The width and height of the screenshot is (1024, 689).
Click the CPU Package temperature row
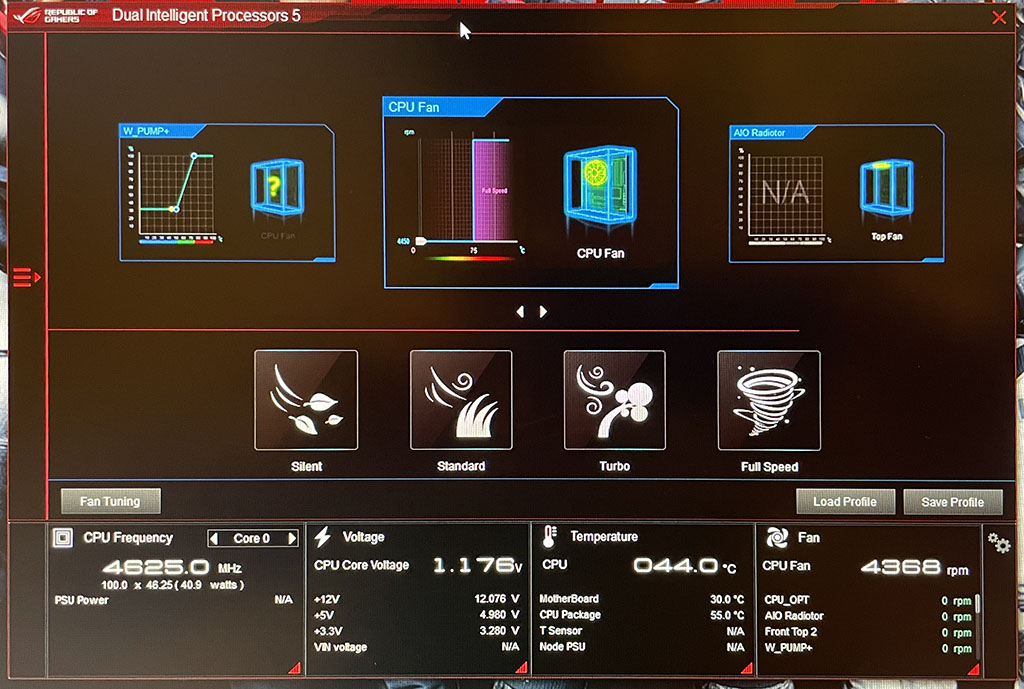coord(641,615)
